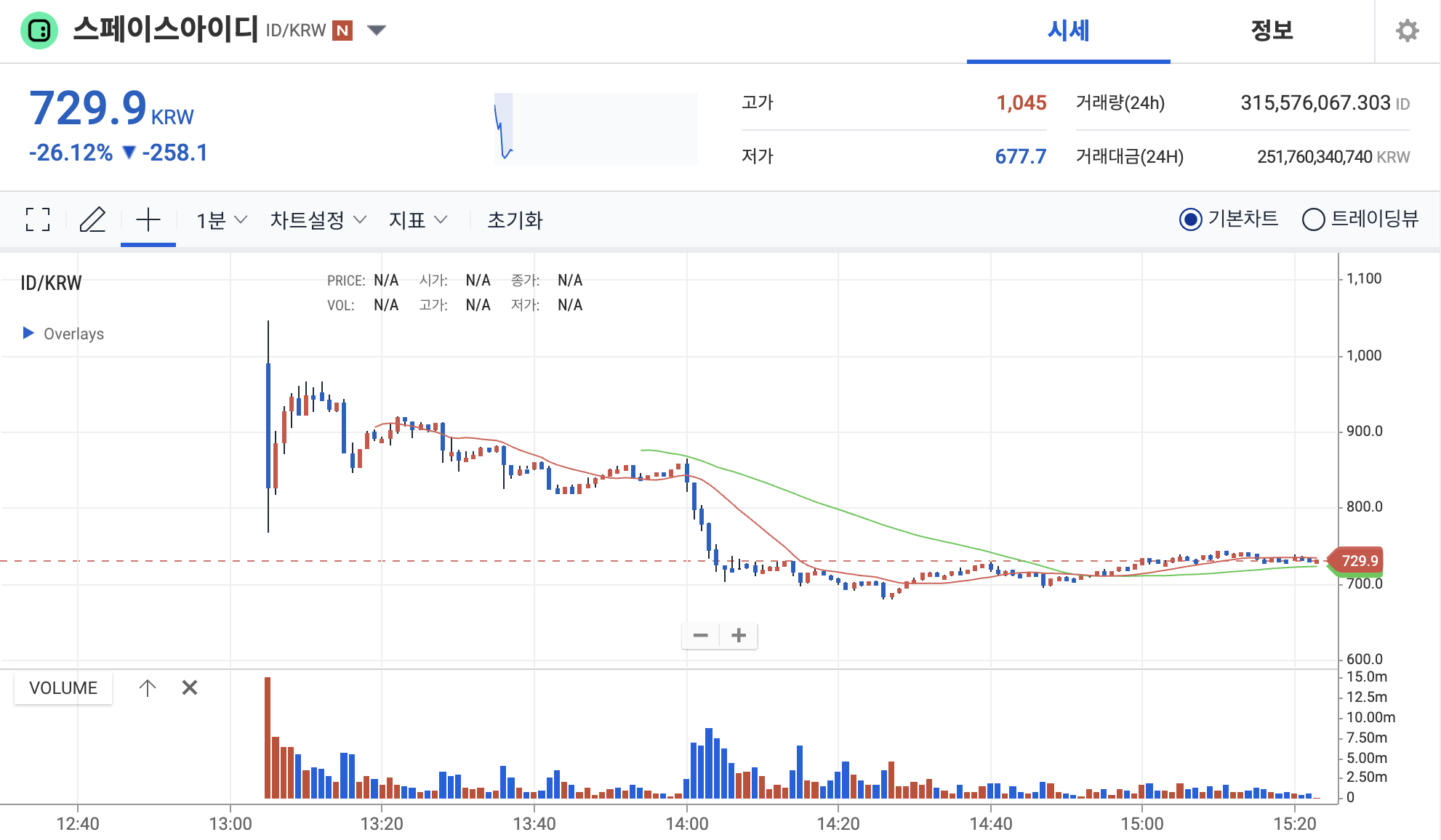Select the 트레이딩뷰 radio button
Viewport: 1441px width, 840px height.
click(1313, 219)
